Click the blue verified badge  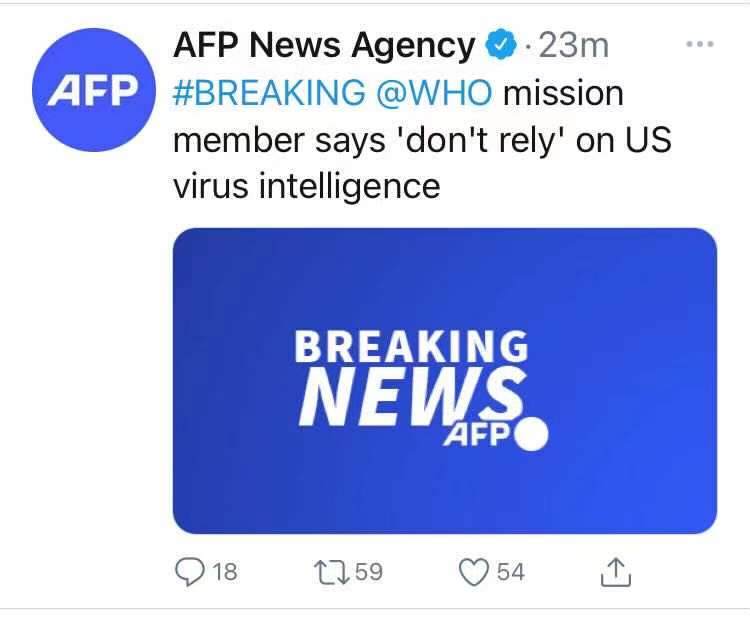click(499, 45)
